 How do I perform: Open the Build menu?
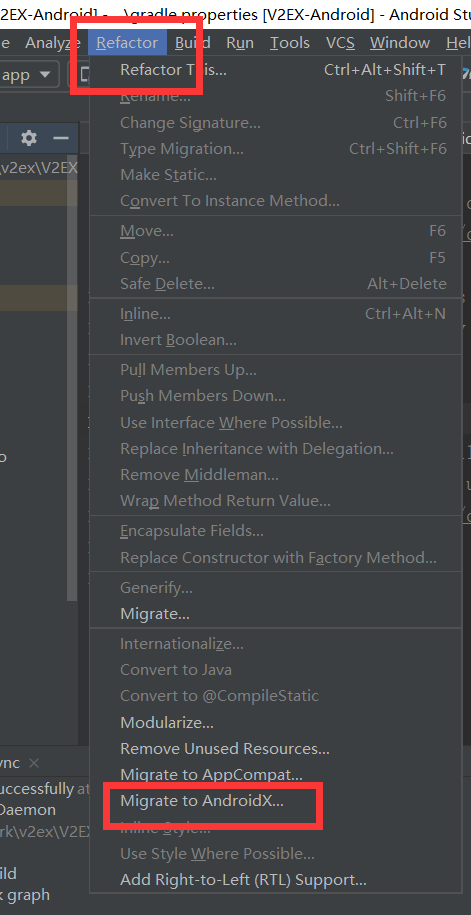click(x=193, y=43)
